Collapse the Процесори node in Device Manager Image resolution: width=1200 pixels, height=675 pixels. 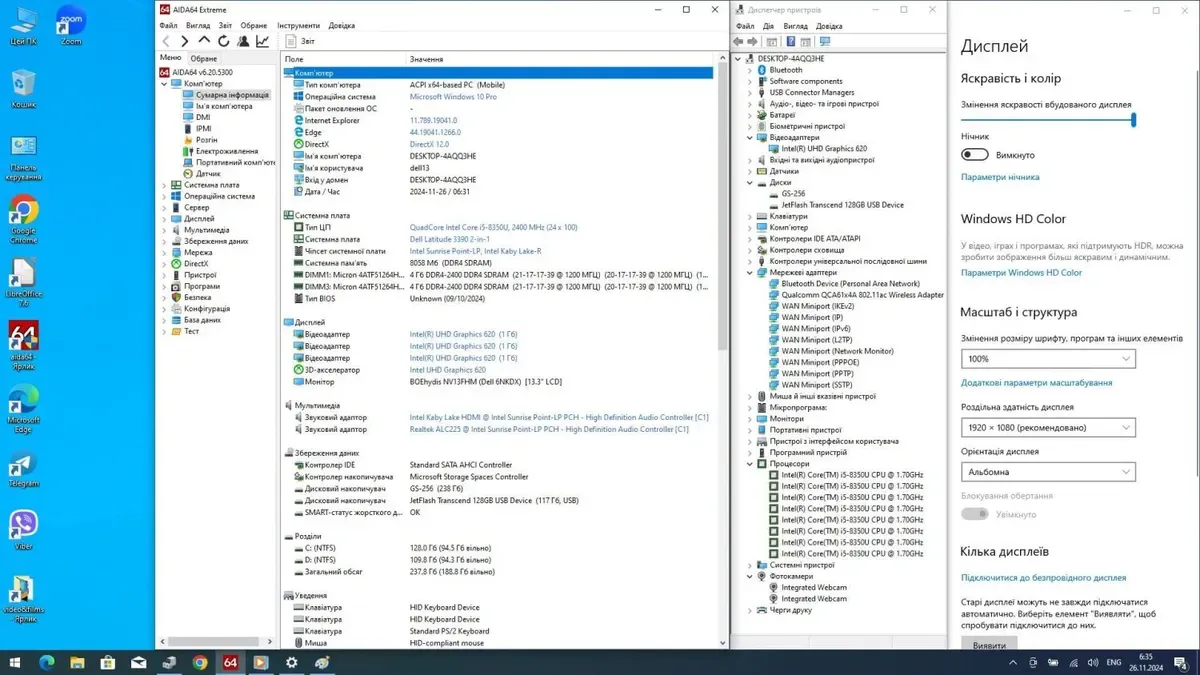tap(750, 464)
